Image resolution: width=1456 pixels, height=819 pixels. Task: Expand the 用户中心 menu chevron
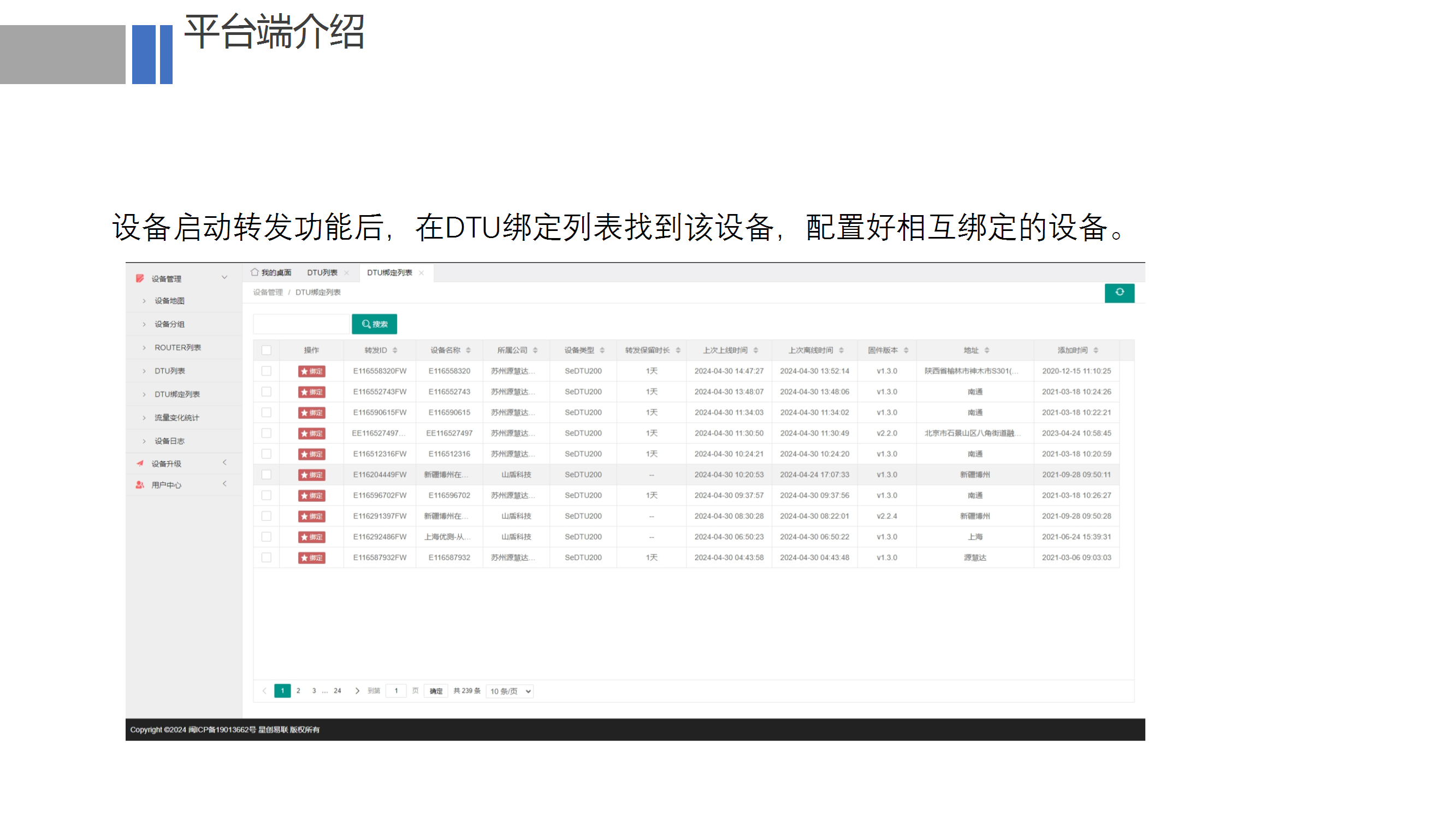224,483
